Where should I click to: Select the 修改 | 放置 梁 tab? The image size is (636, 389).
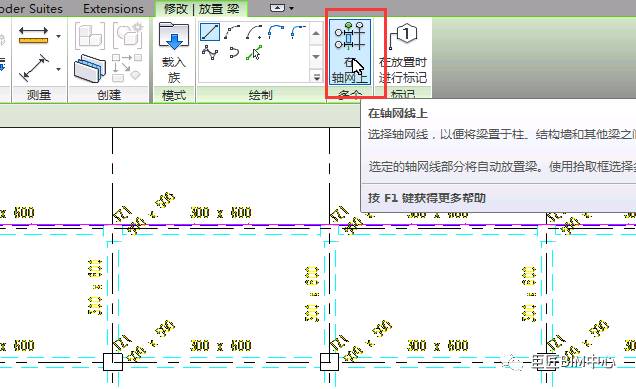point(202,9)
